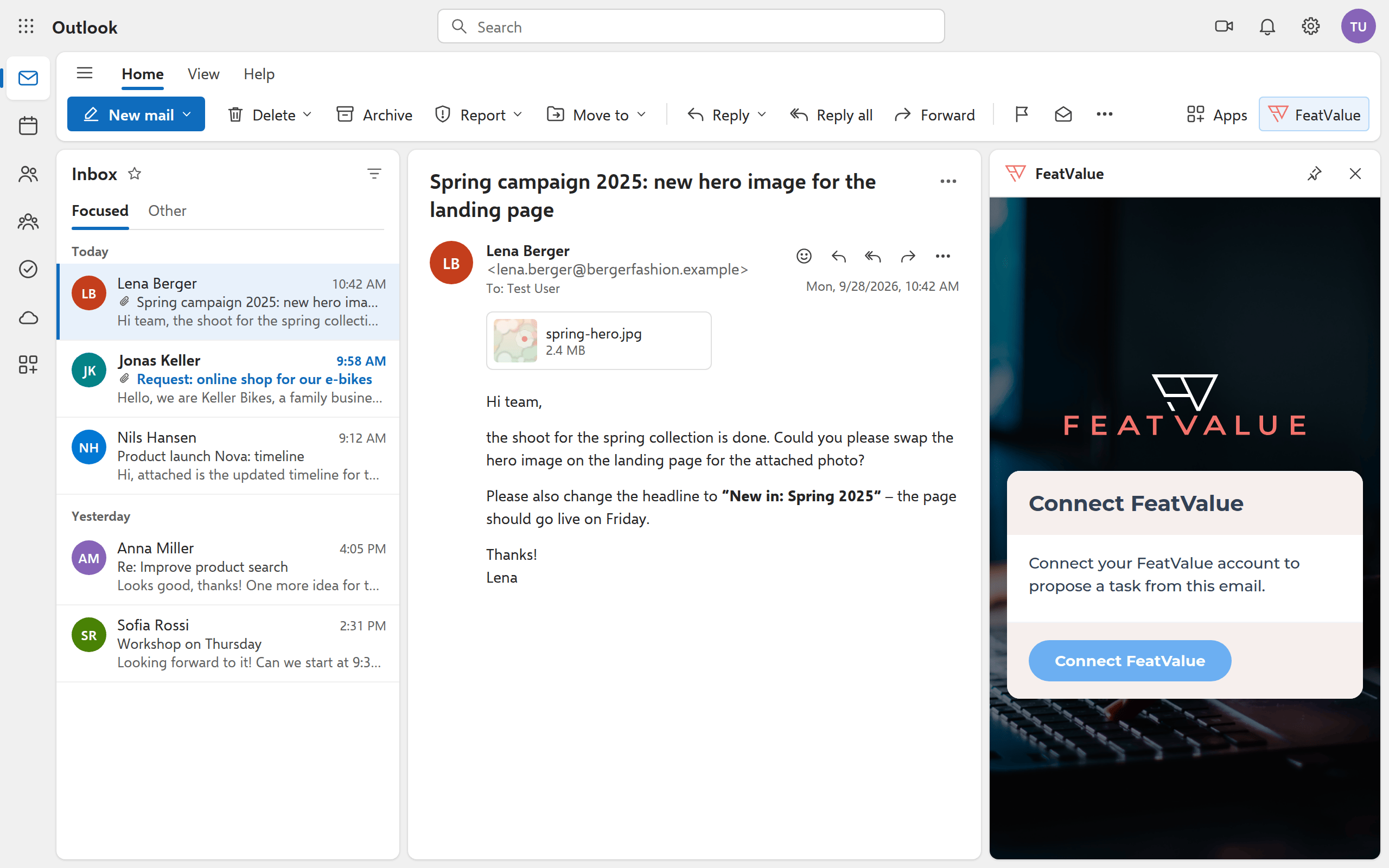Add Inbox to favorites star
Image resolution: width=1389 pixels, height=868 pixels.
click(x=135, y=174)
